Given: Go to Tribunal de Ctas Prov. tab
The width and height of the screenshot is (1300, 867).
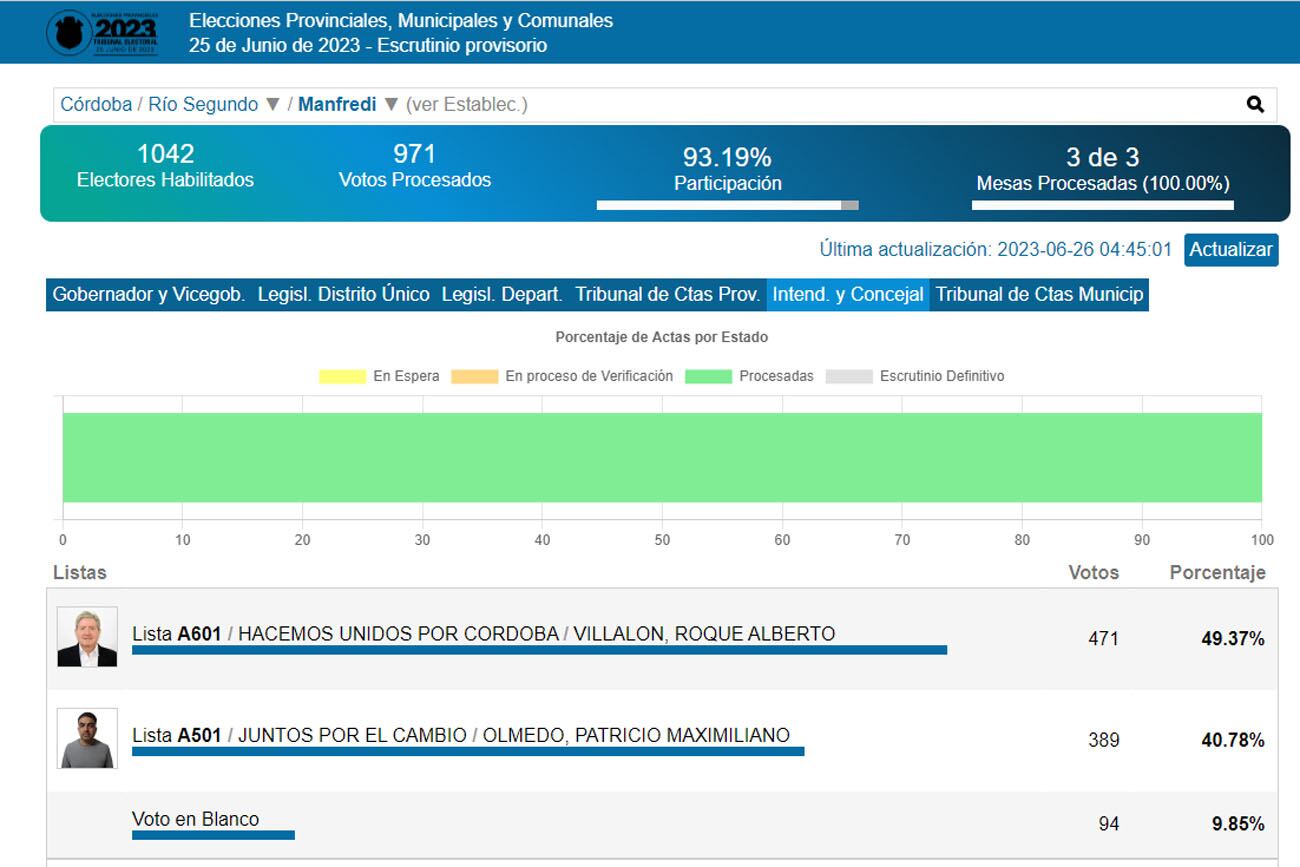Looking at the screenshot, I should 667,295.
